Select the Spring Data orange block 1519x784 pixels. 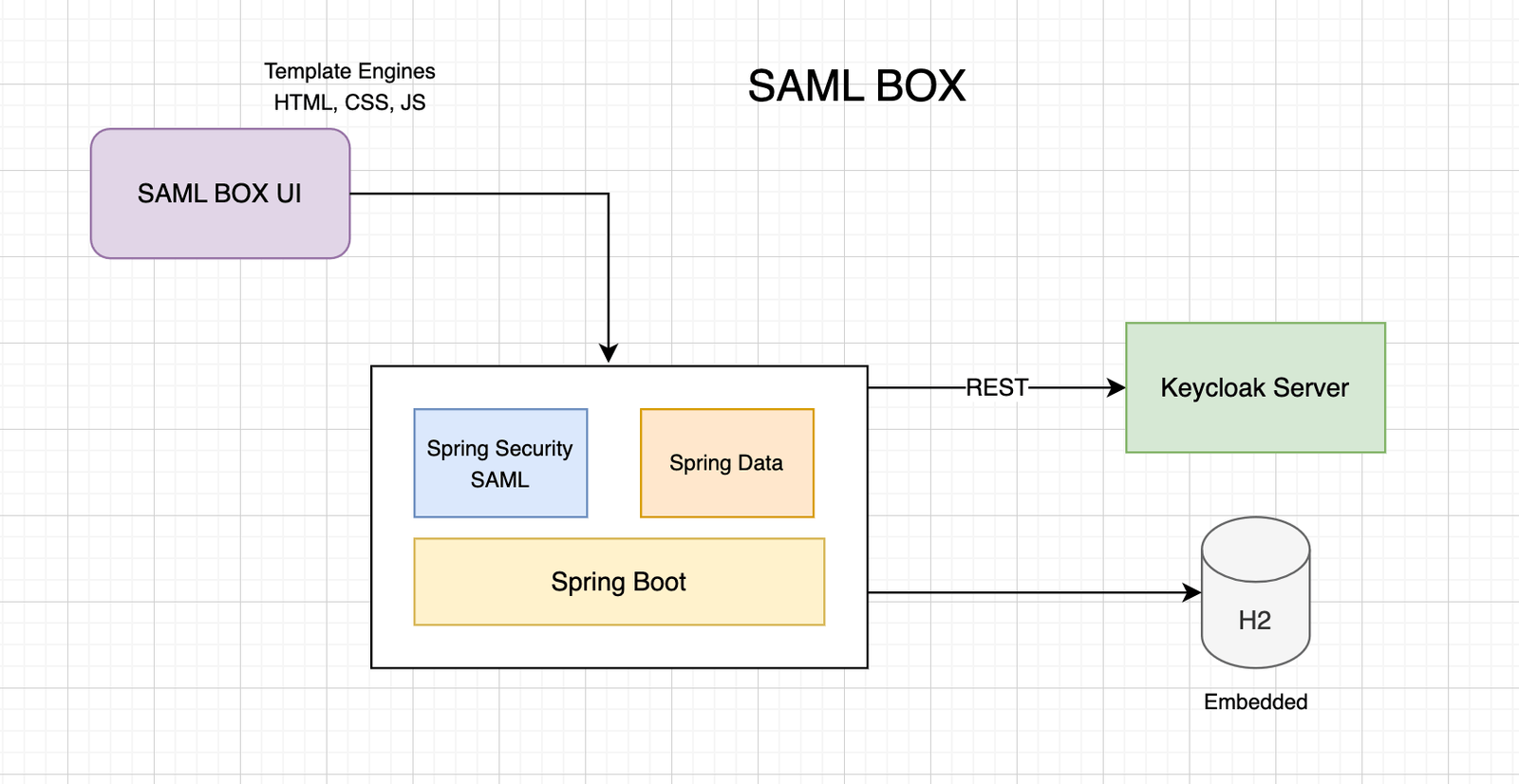coord(727,463)
